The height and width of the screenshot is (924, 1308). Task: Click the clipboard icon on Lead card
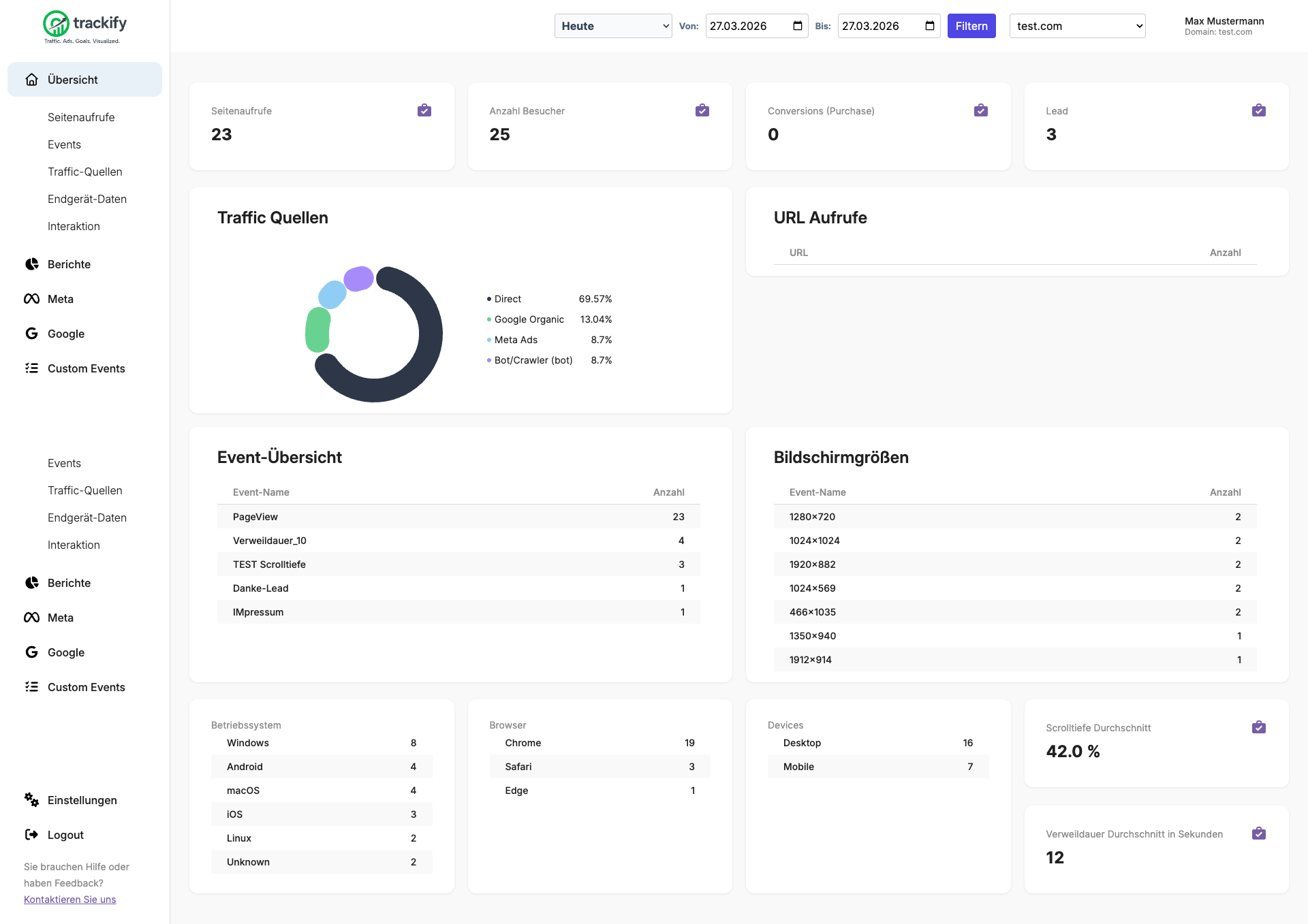point(1258,110)
